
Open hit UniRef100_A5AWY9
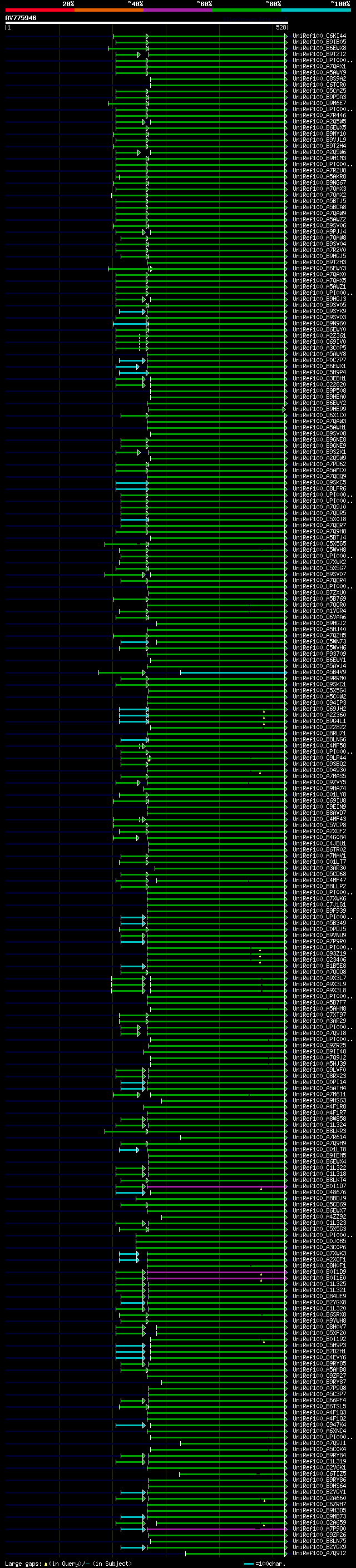[x=319, y=72]
